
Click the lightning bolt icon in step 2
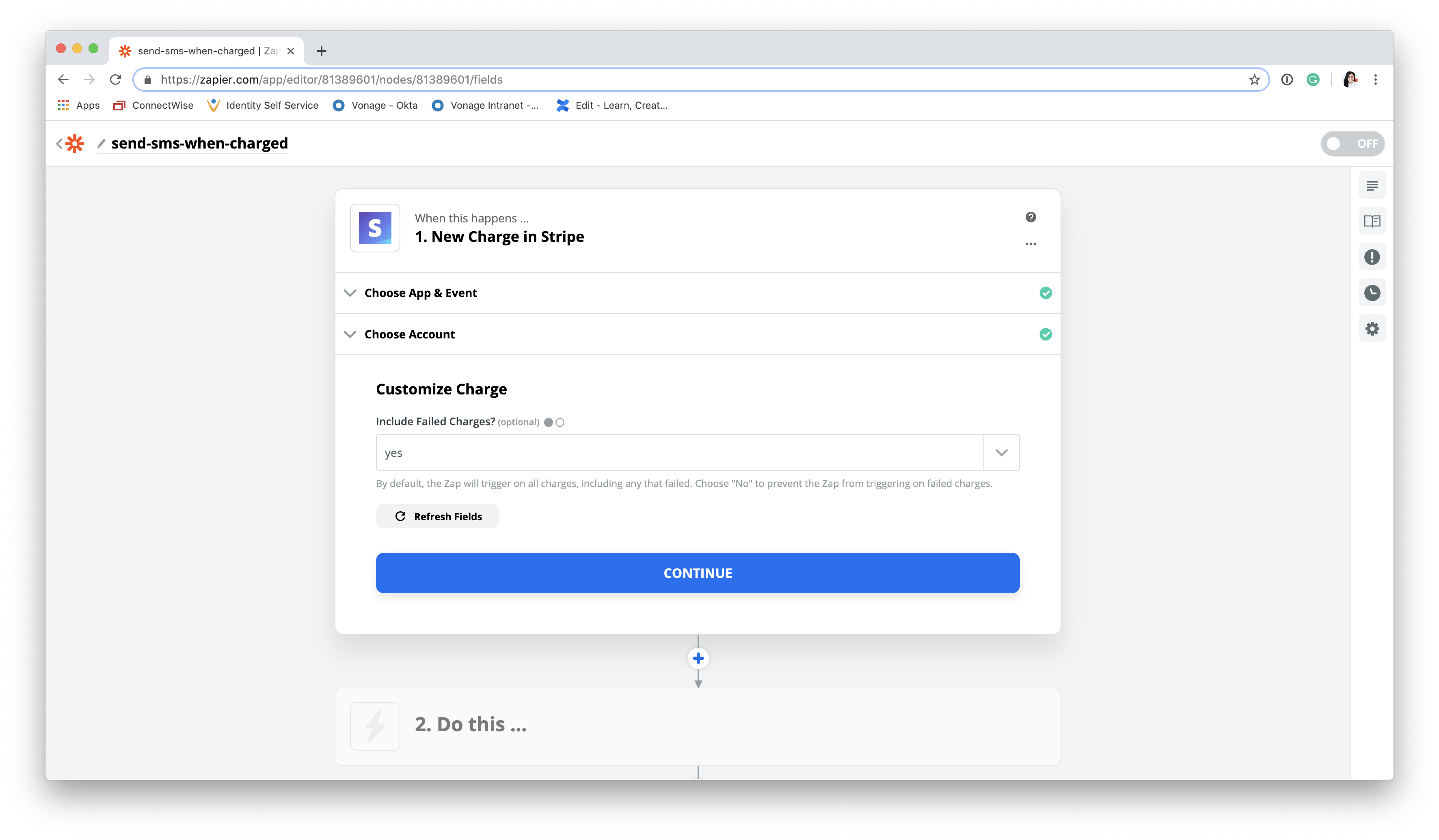375,726
